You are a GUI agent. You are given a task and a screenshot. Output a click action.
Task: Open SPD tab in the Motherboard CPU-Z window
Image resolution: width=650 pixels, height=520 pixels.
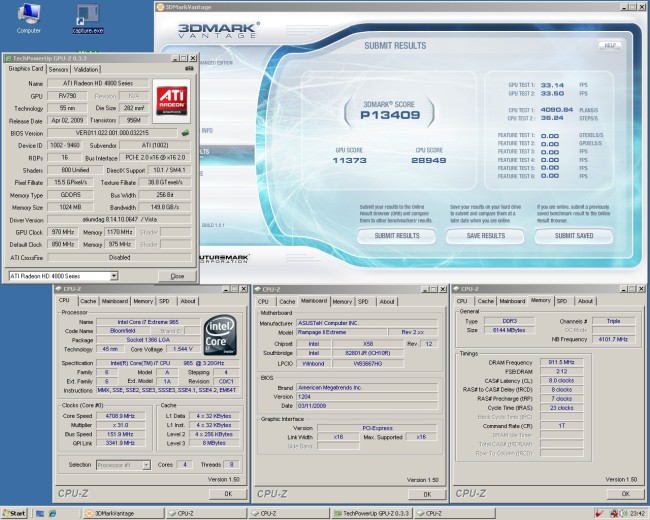click(363, 301)
